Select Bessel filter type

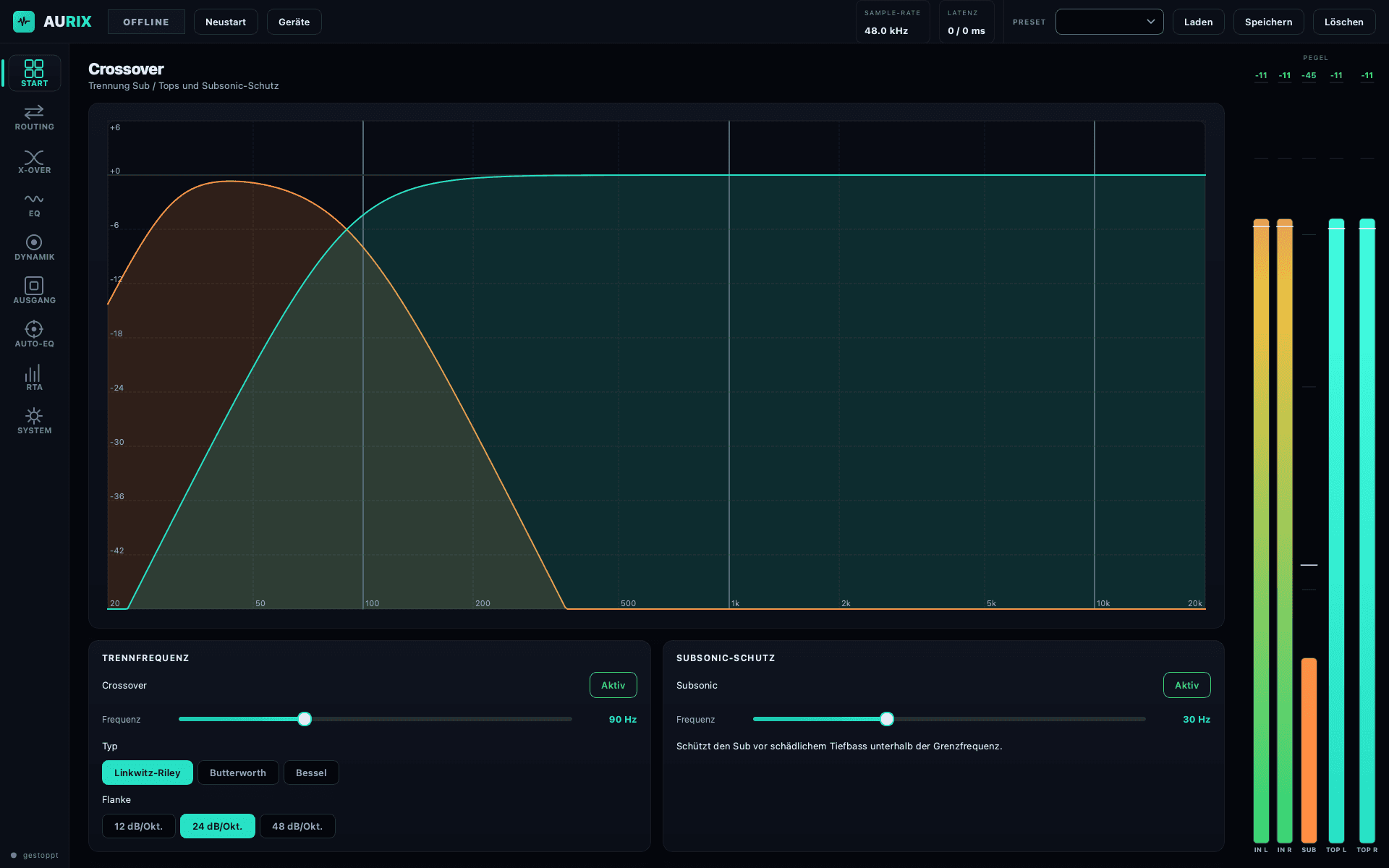311,773
